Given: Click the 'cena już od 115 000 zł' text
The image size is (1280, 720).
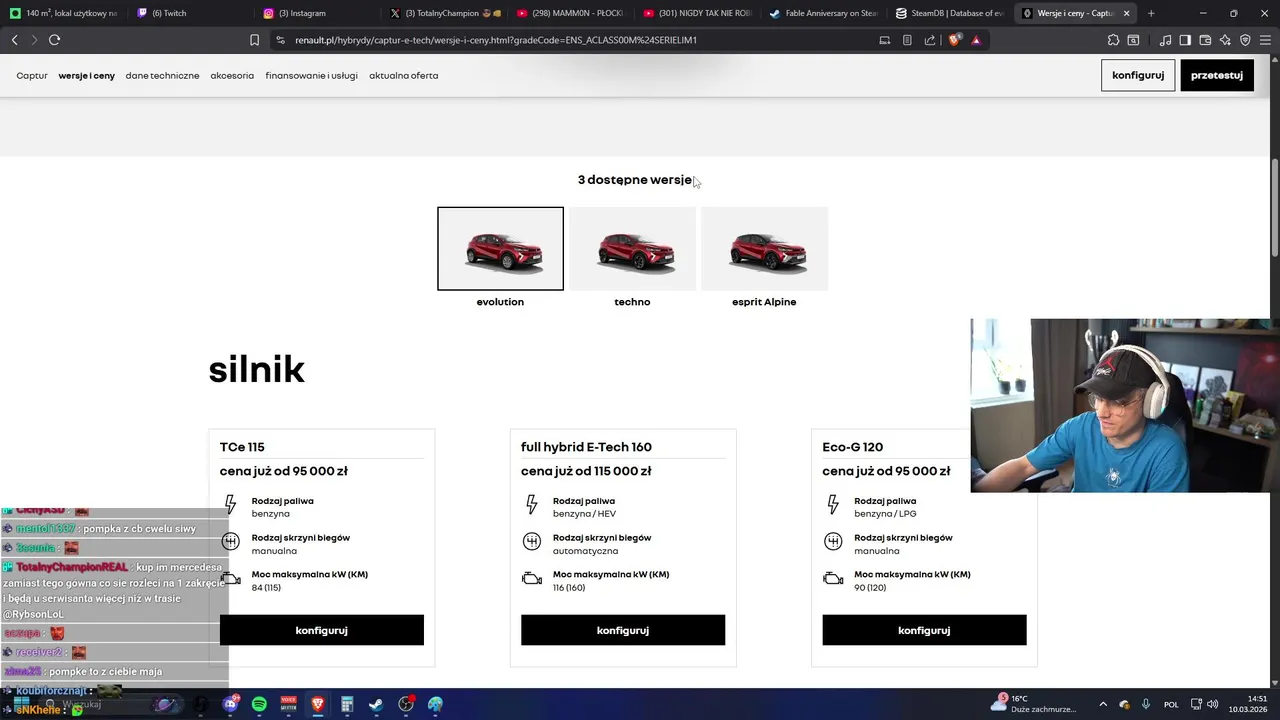Looking at the screenshot, I should [x=586, y=471].
